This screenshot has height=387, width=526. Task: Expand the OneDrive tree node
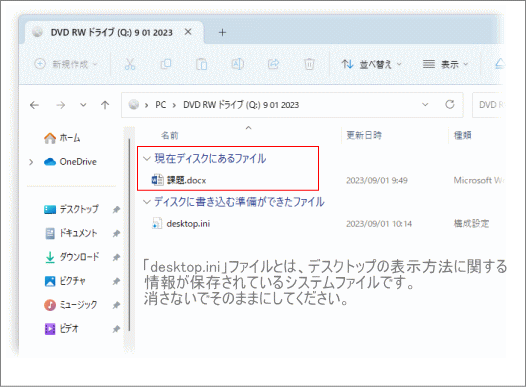click(31, 162)
